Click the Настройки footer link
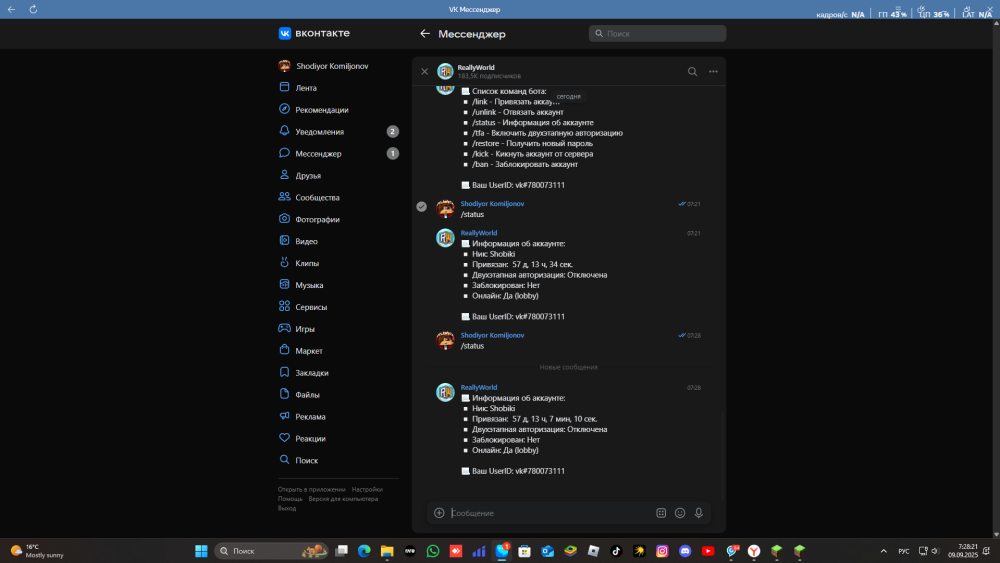Screen dimensions: 1000x563 [367, 490]
